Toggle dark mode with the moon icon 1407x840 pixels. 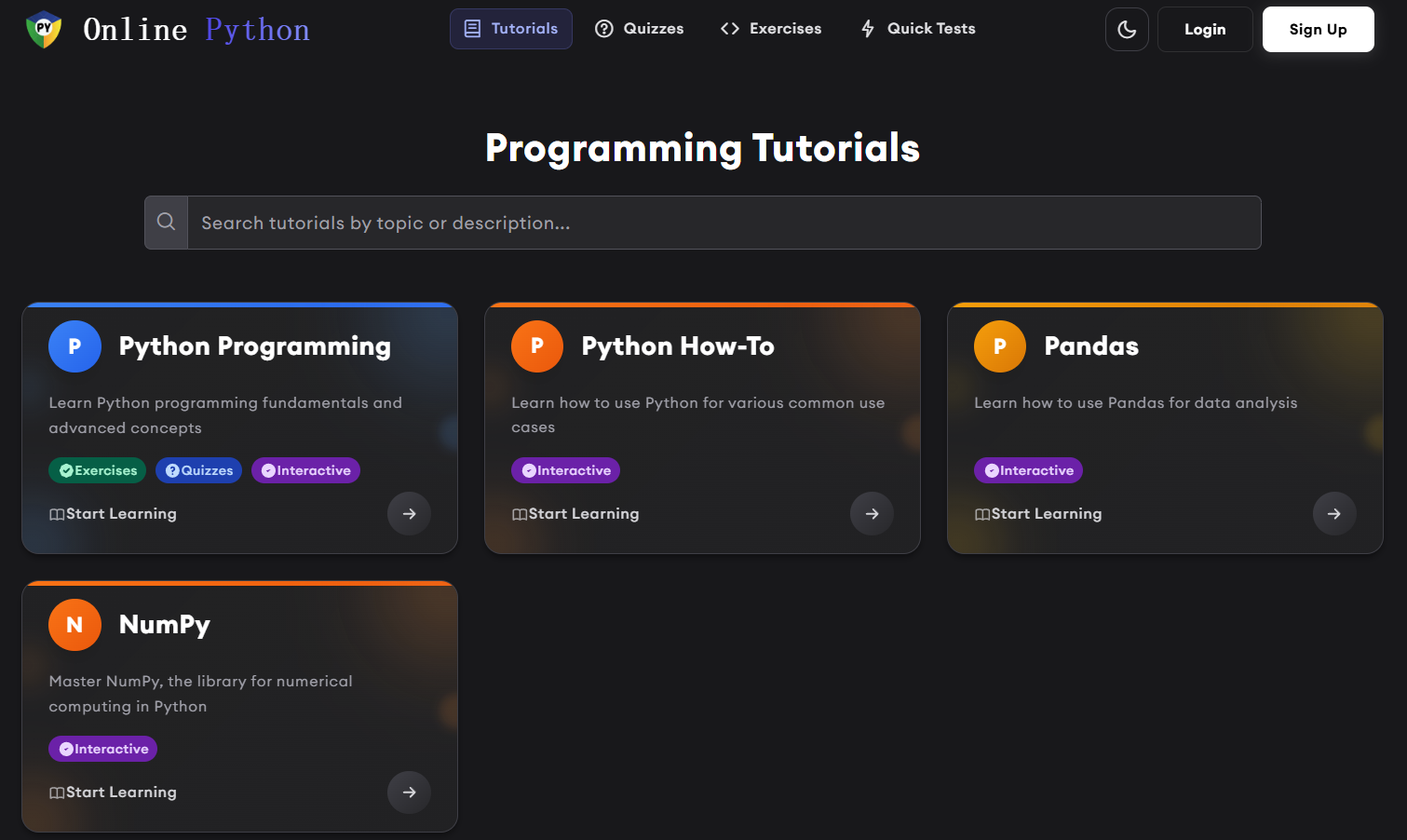pos(1127,29)
